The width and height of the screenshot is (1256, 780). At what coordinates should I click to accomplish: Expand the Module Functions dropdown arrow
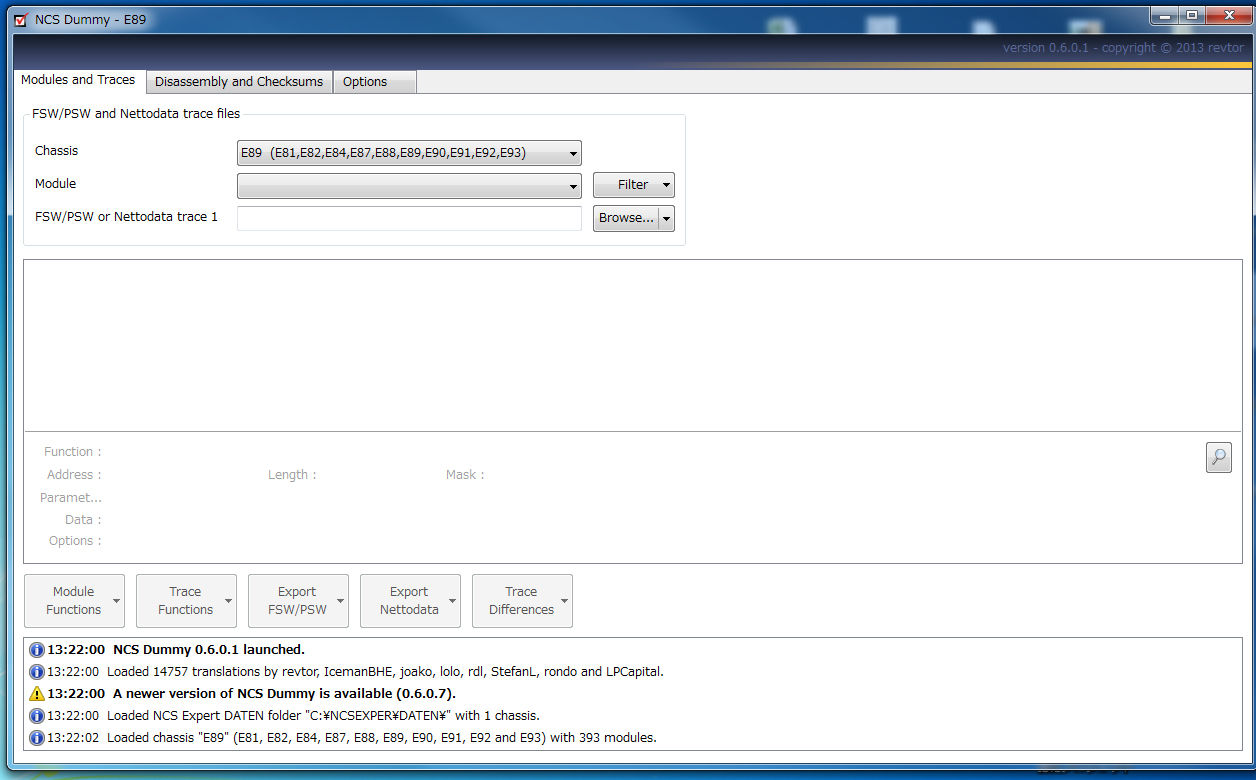pos(117,601)
